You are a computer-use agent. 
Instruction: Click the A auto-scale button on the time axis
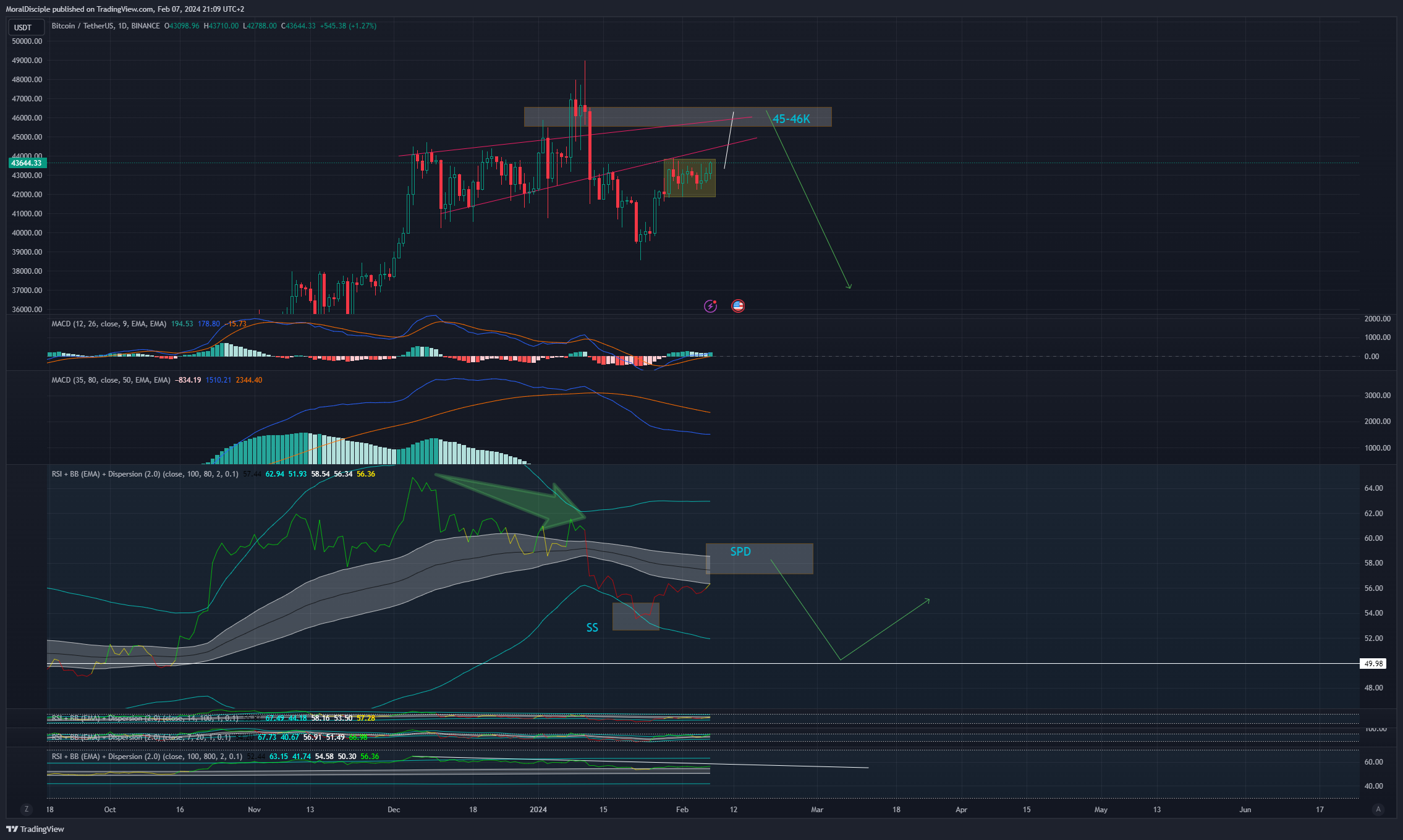(x=1378, y=809)
